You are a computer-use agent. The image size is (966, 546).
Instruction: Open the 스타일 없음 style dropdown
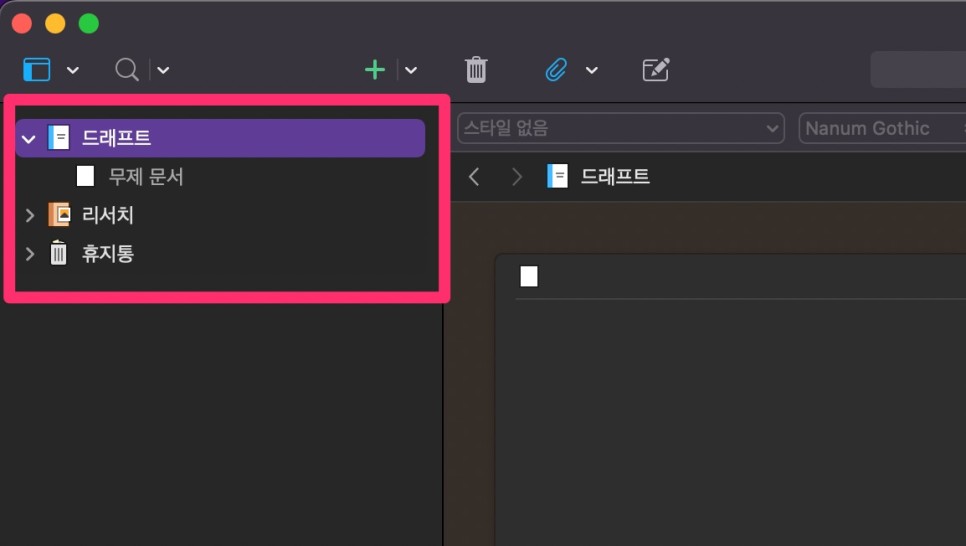(x=620, y=128)
